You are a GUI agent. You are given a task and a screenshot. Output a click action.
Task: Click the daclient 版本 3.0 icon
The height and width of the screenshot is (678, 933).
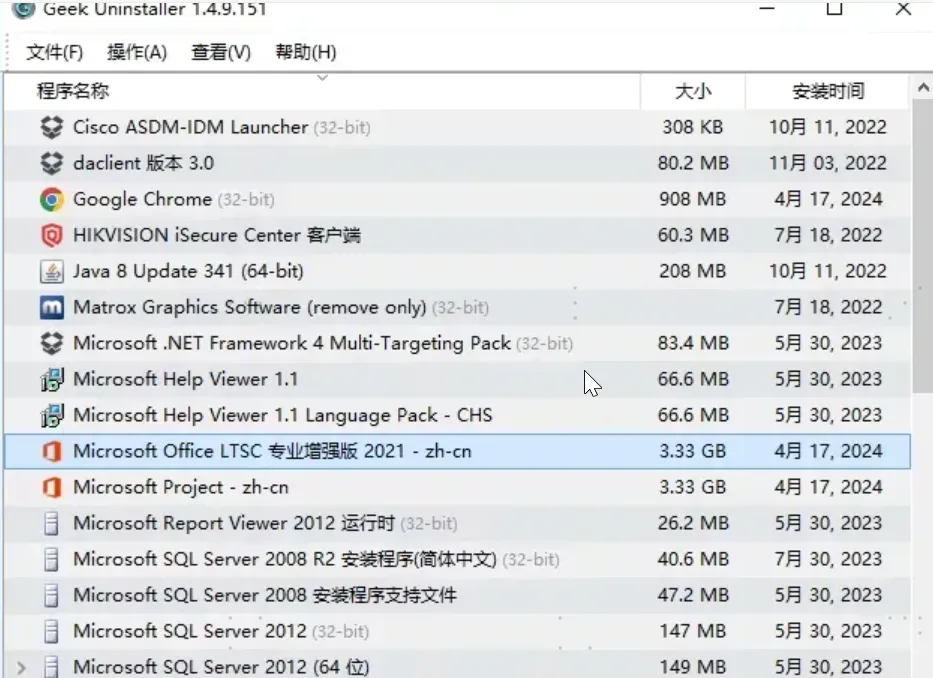[52, 163]
